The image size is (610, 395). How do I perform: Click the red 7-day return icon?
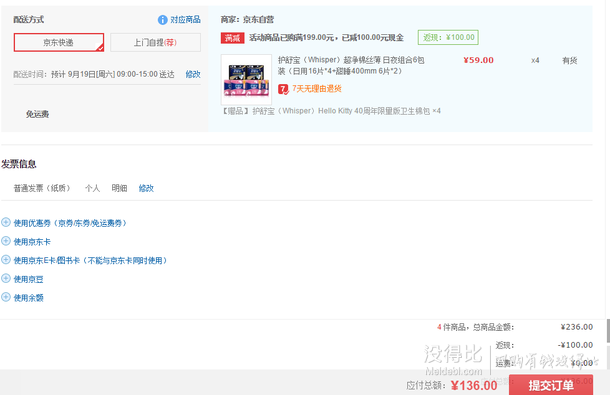tap(283, 89)
